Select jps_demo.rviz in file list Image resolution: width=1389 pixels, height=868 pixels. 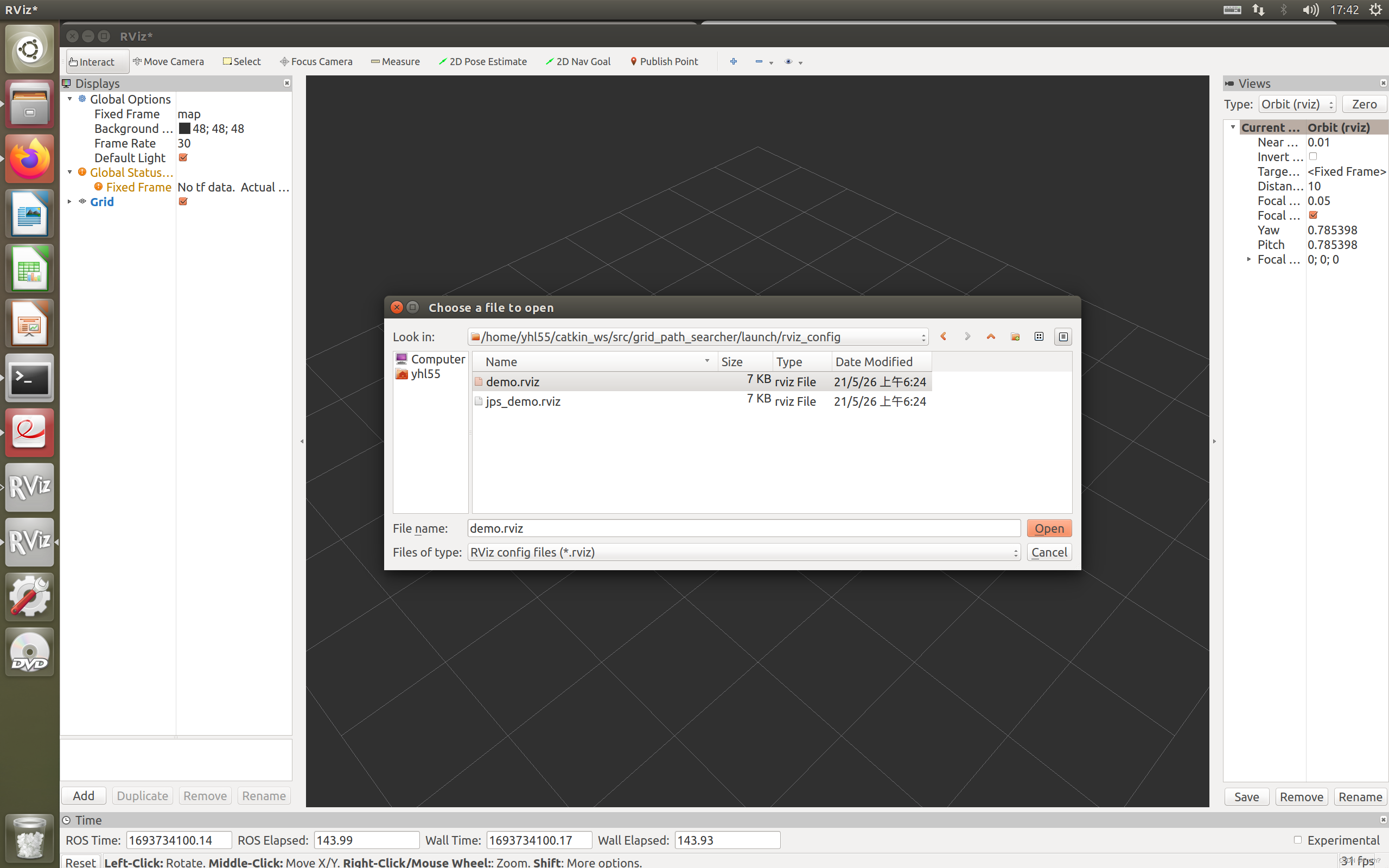click(702, 401)
